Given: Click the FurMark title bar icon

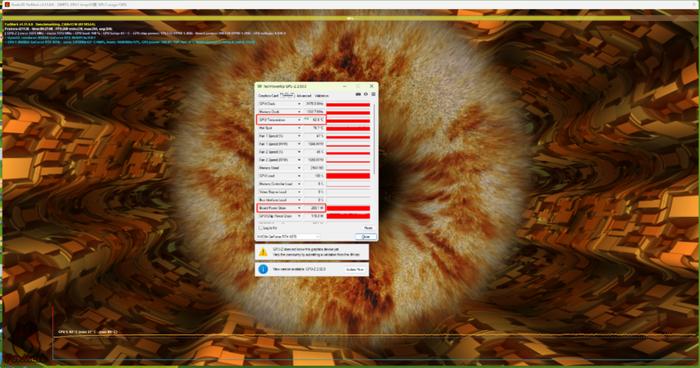Looking at the screenshot, I should (x=7, y=4).
